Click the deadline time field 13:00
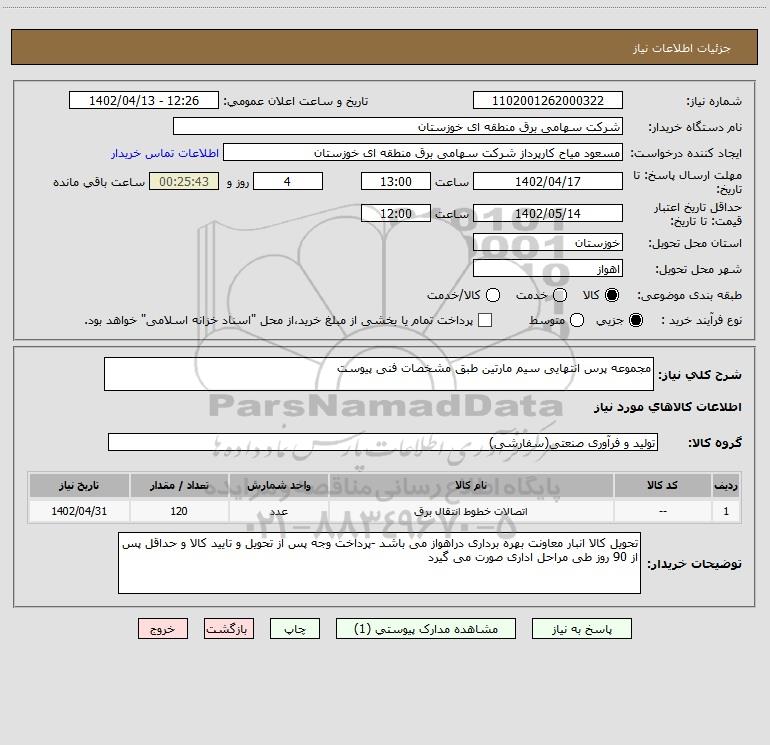 [396, 181]
